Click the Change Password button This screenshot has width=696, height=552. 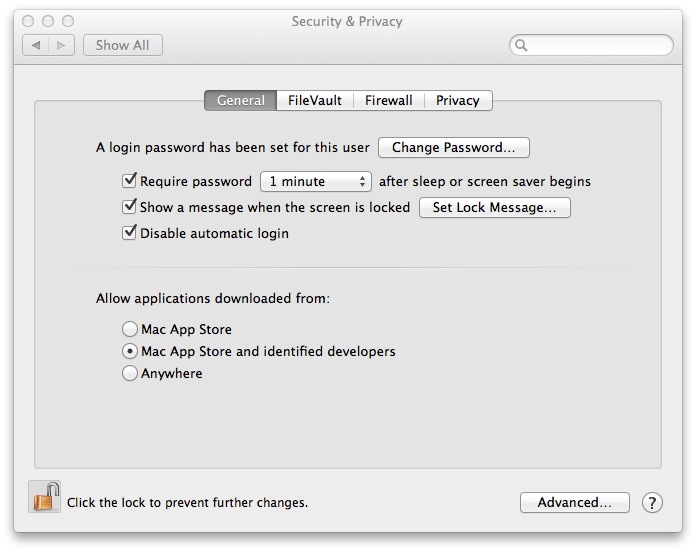(x=453, y=147)
